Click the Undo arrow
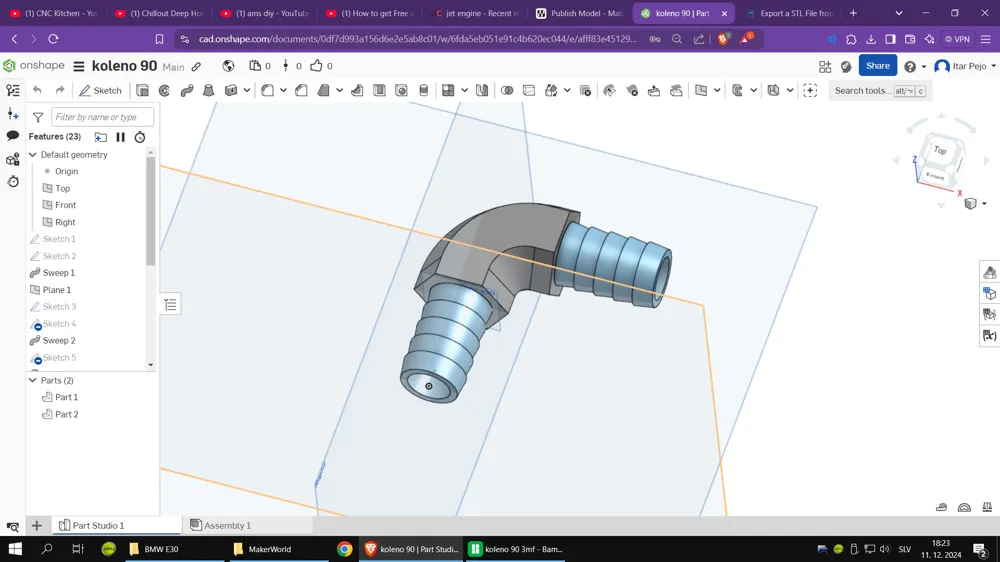 (37, 91)
